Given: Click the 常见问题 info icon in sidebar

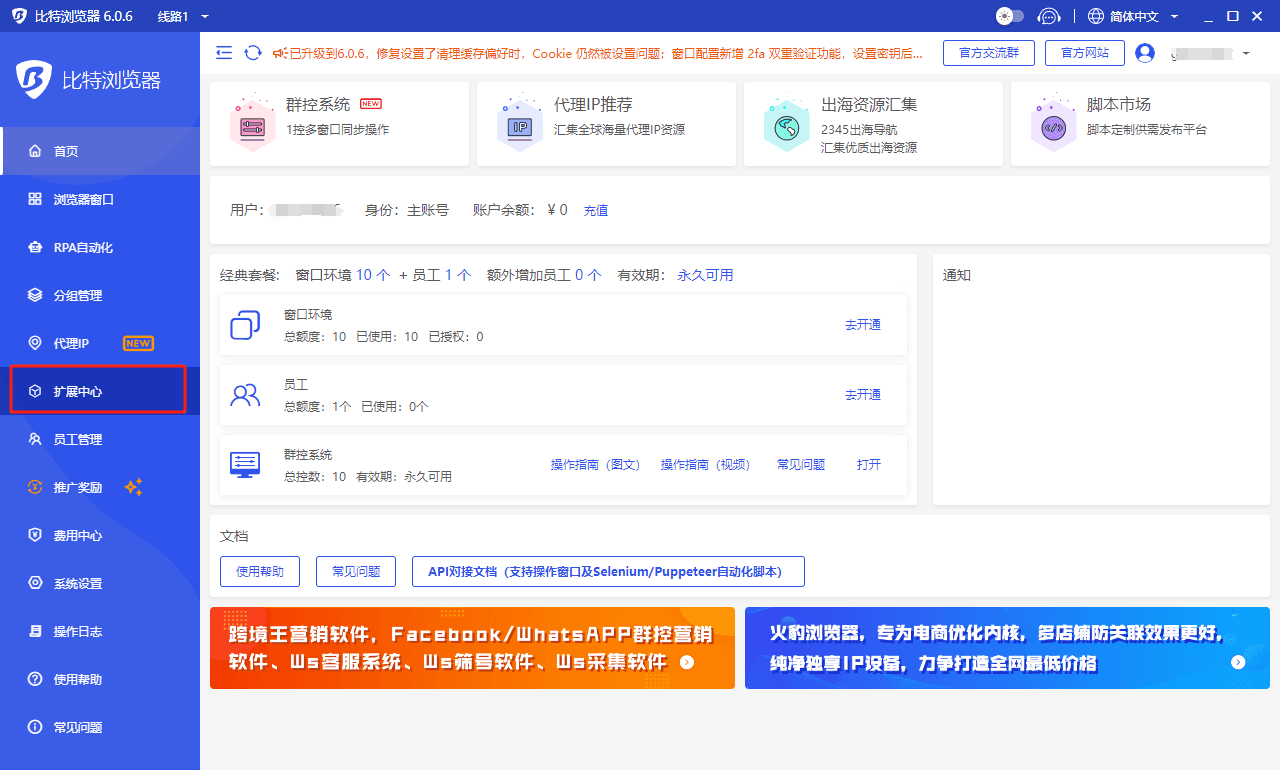Looking at the screenshot, I should pos(35,727).
